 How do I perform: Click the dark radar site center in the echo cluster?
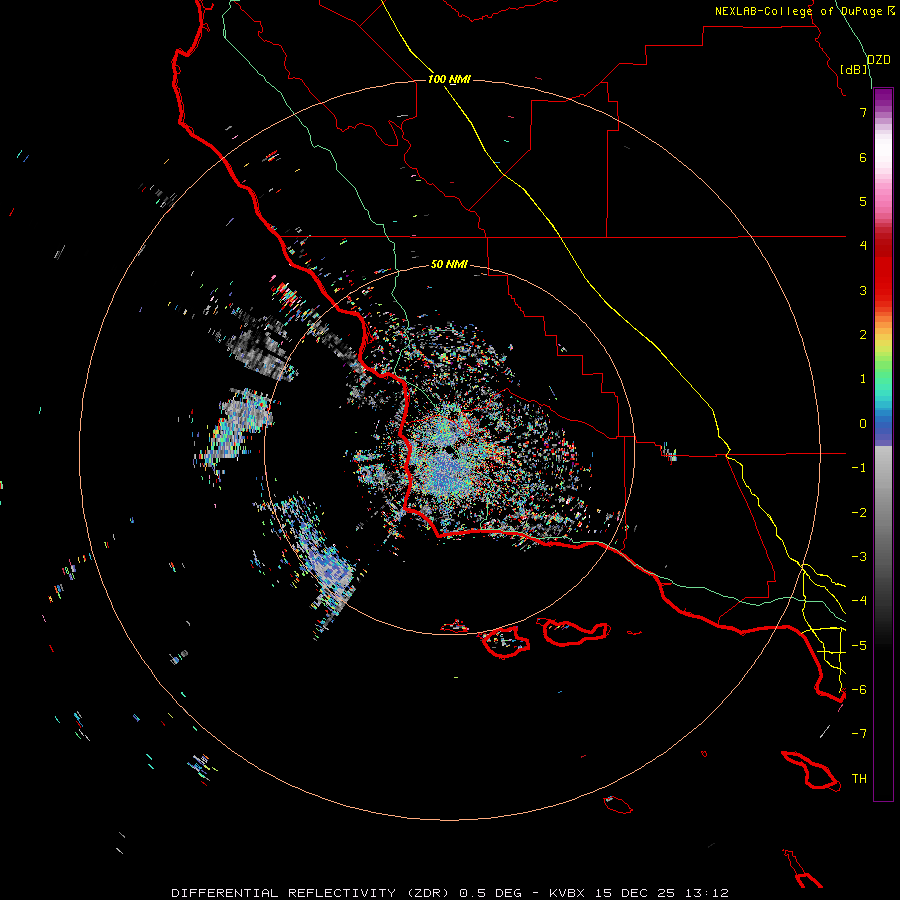(x=449, y=449)
